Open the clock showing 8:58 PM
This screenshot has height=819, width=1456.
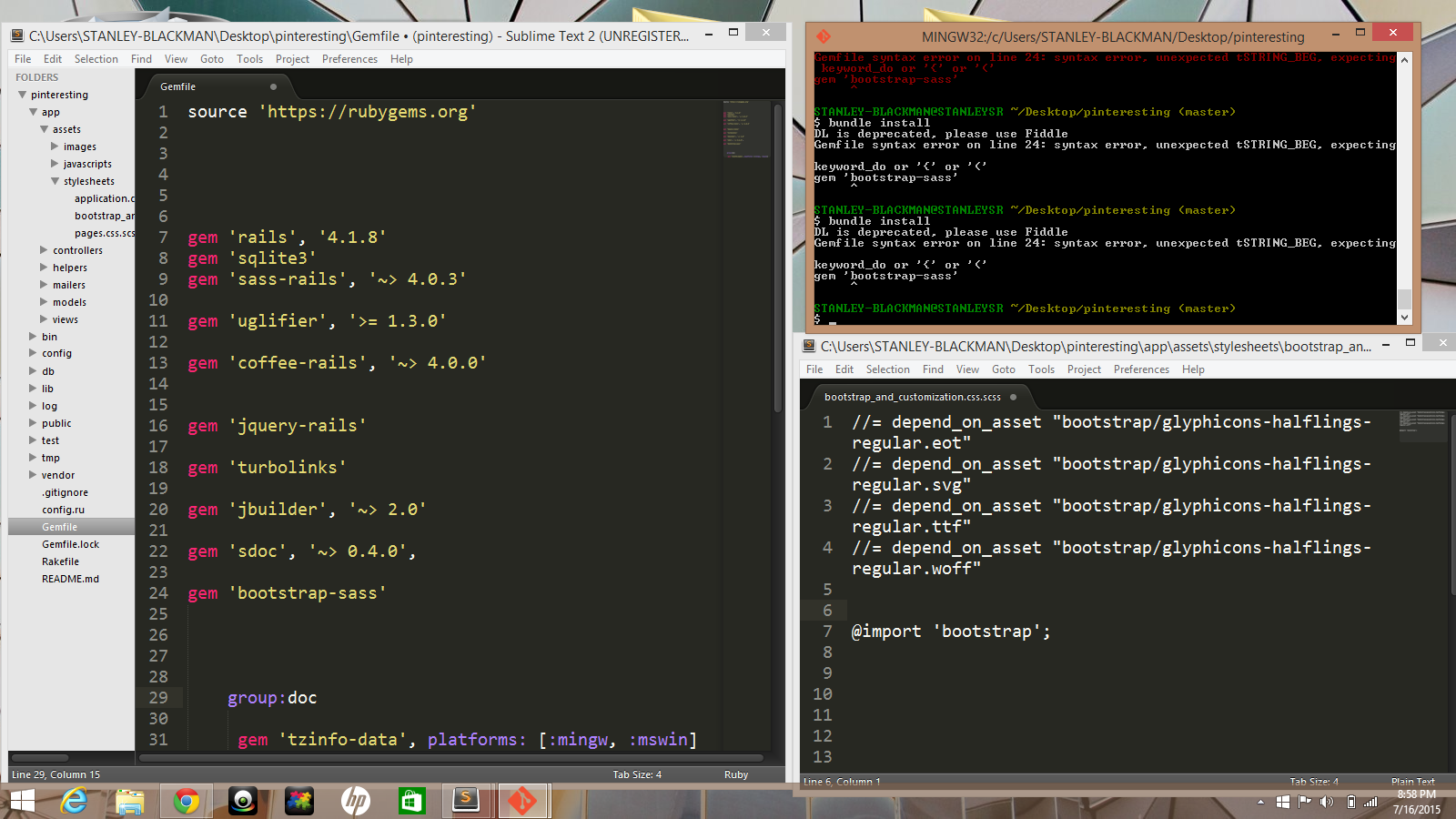(1416, 794)
